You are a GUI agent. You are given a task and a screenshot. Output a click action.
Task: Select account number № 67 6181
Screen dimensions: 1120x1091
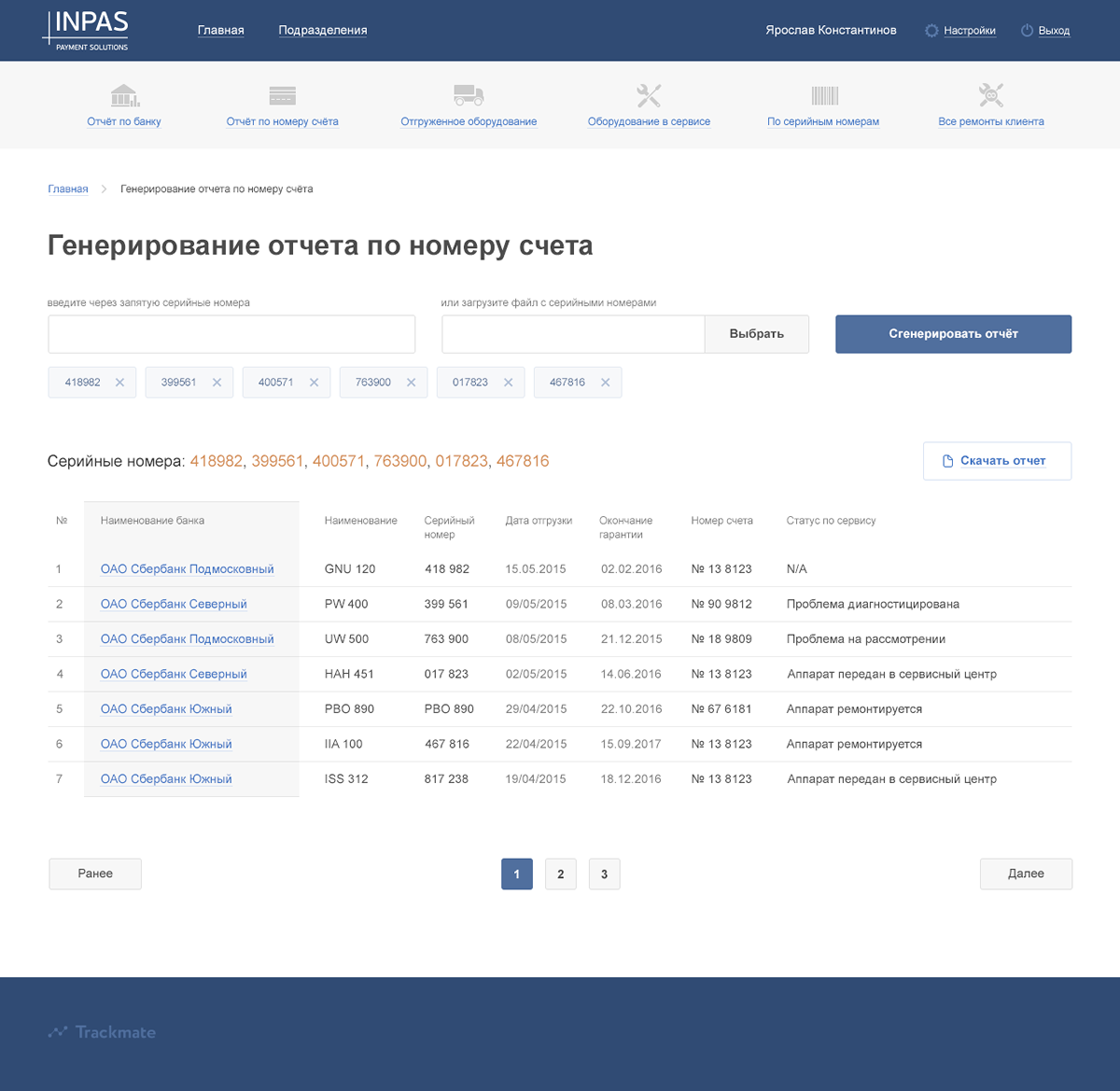(x=721, y=709)
